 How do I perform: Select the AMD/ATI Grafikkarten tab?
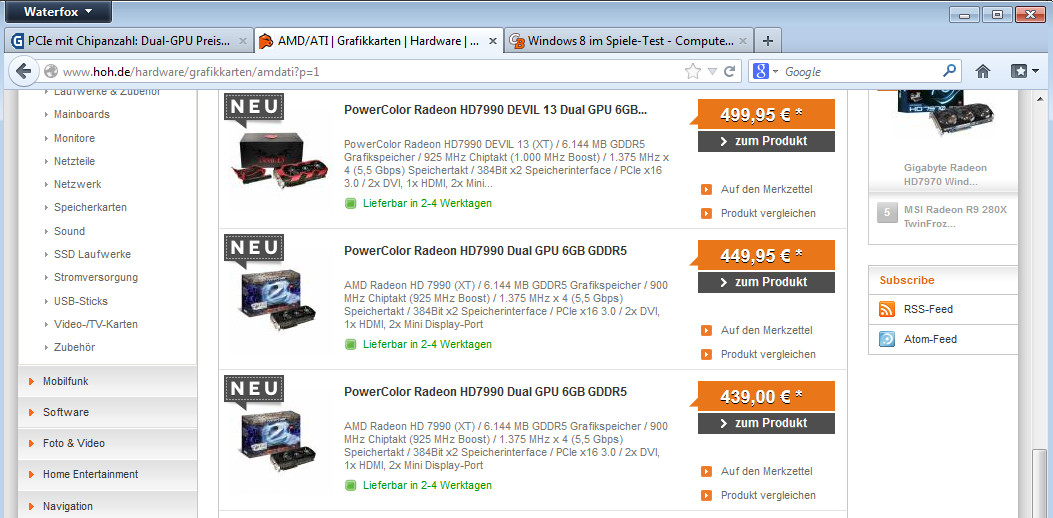click(377, 41)
